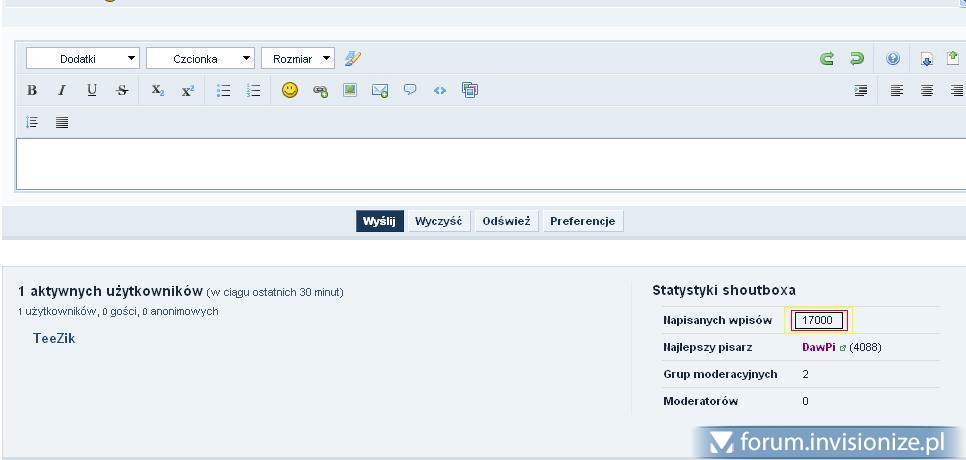Screen dimensions: 966x460
Task: Open the Czcionka font dropdown
Action: (200, 59)
